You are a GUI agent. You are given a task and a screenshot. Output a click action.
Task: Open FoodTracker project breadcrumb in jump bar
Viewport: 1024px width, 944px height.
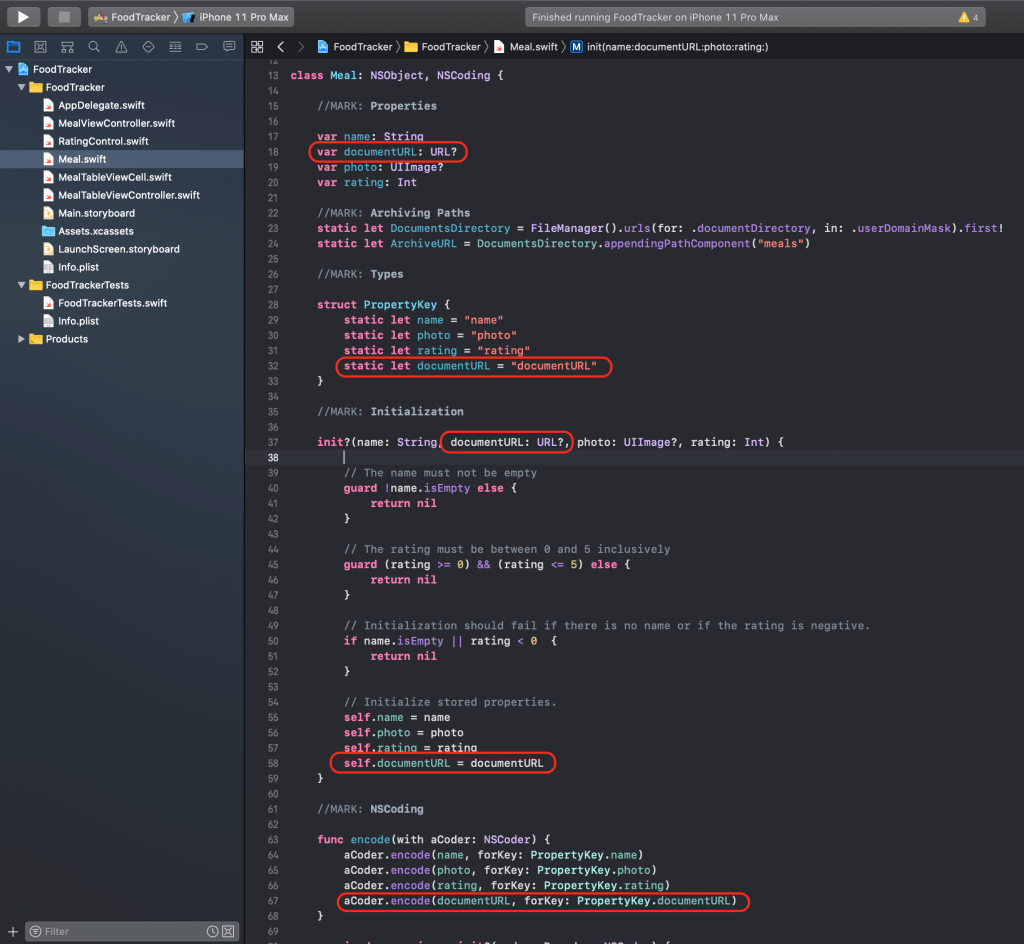pyautogui.click(x=355, y=46)
